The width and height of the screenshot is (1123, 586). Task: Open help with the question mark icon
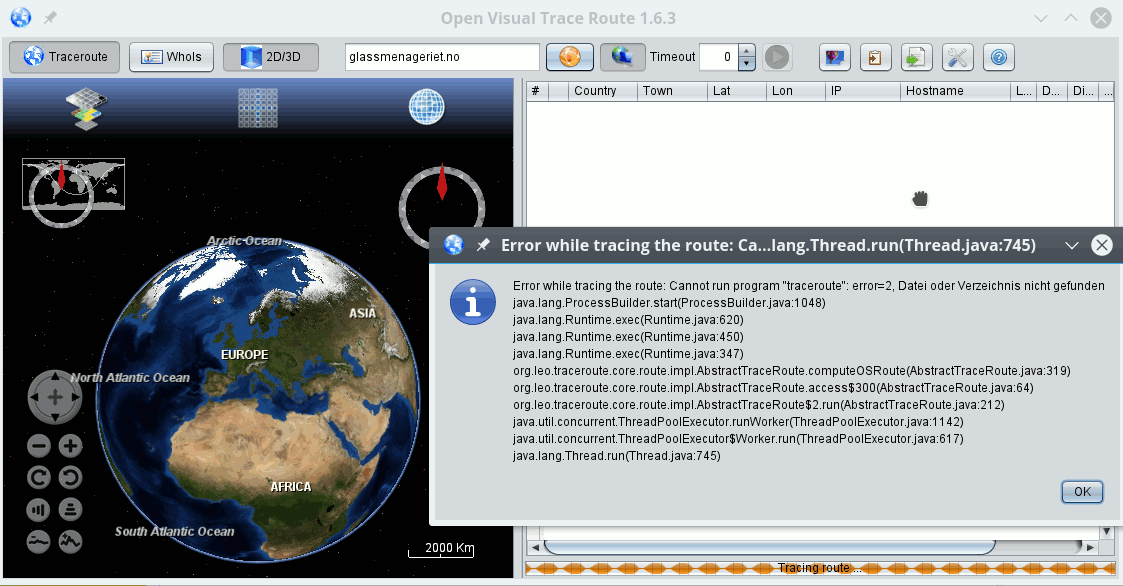999,57
